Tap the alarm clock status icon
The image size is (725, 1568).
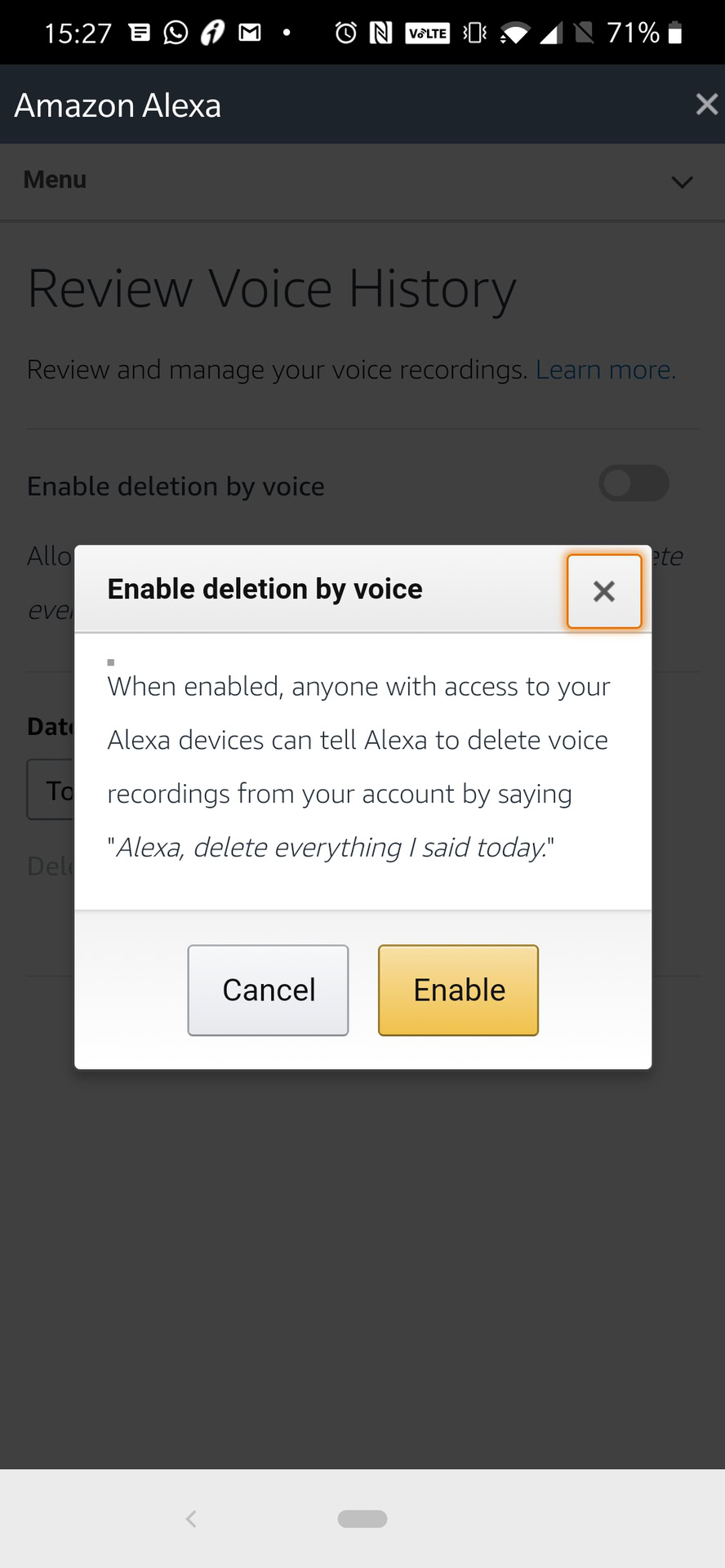coord(346,33)
